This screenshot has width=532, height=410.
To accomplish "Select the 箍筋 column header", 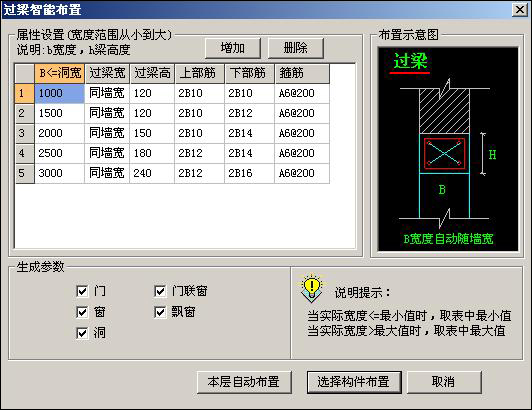I will pos(302,73).
